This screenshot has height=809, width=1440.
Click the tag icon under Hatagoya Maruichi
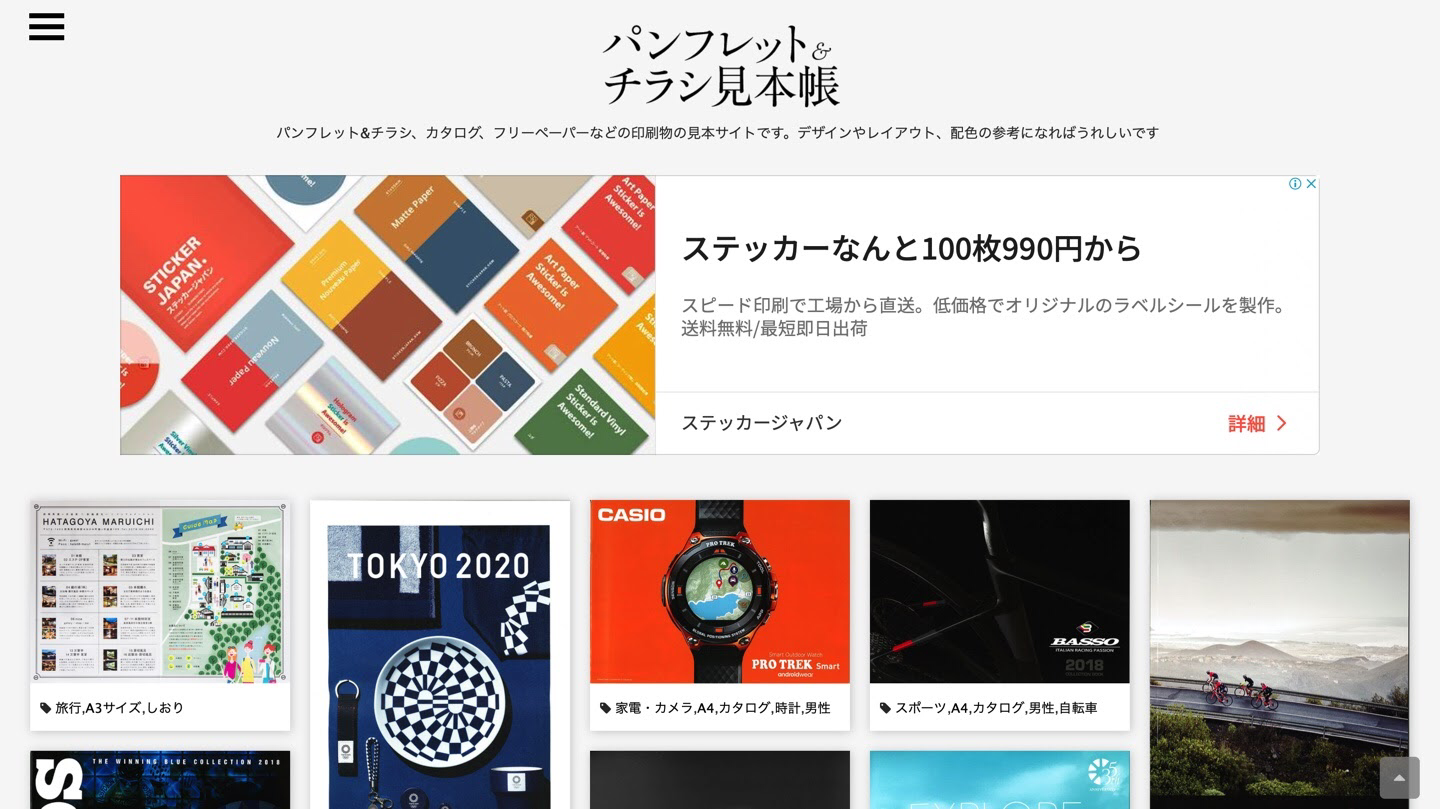point(46,708)
